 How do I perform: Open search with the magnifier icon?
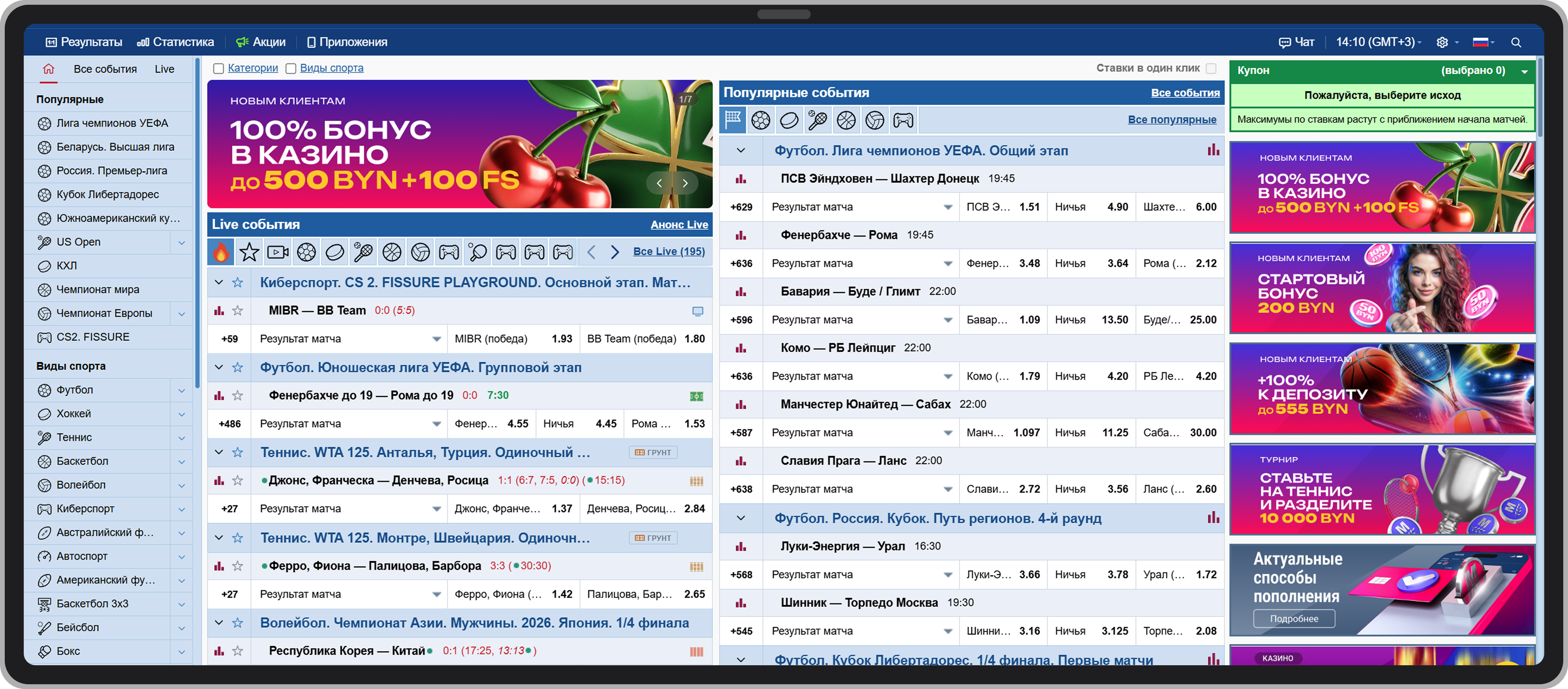coord(1516,42)
